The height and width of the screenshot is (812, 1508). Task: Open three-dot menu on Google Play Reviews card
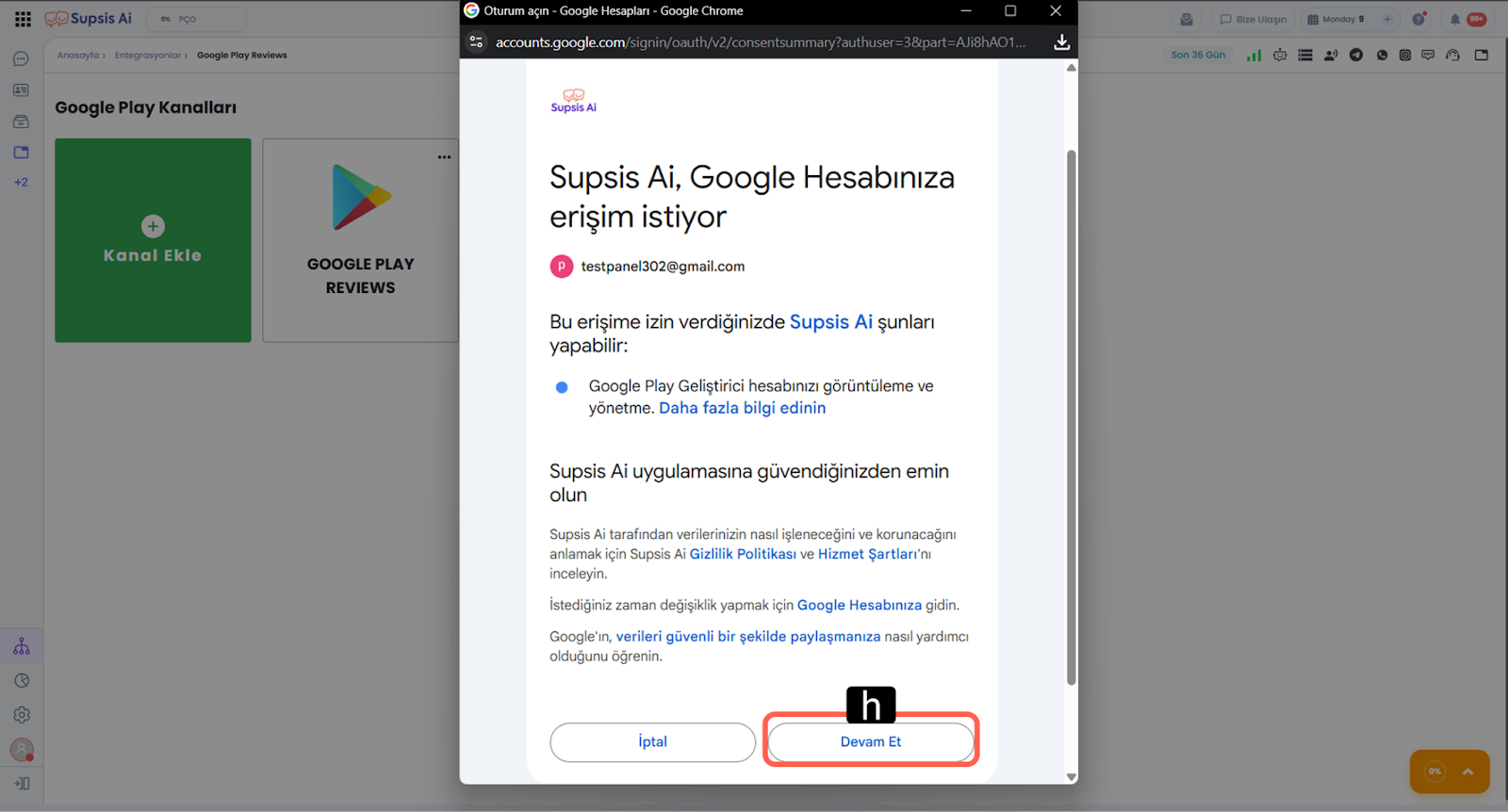[444, 157]
